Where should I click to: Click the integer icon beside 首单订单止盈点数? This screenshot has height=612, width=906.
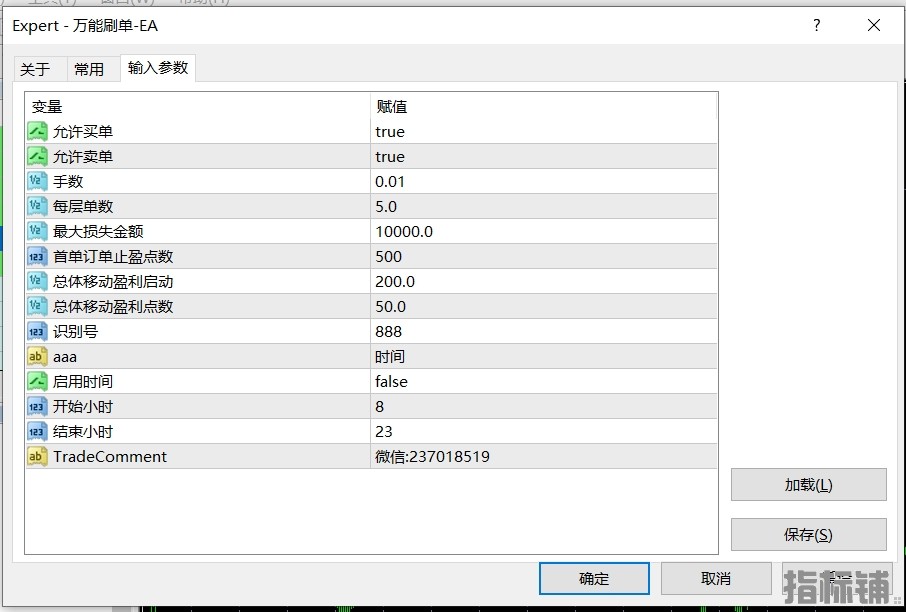37,257
